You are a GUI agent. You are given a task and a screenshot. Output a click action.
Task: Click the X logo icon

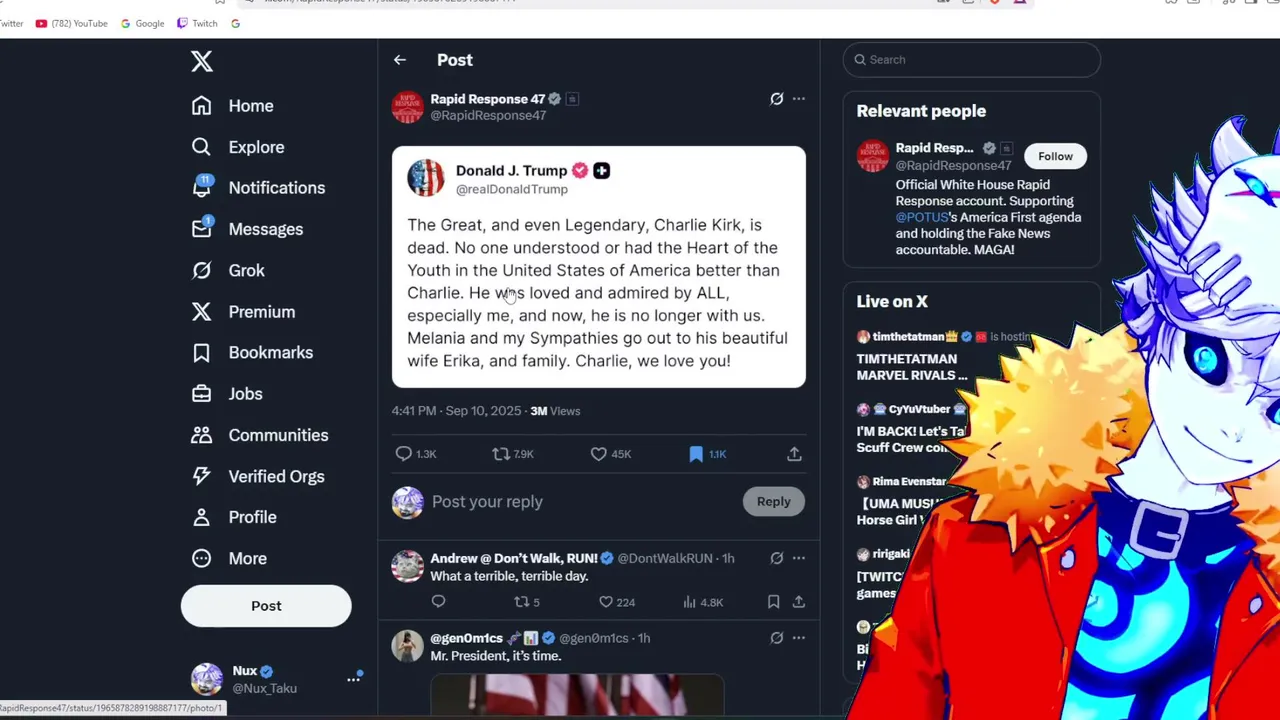tap(202, 61)
